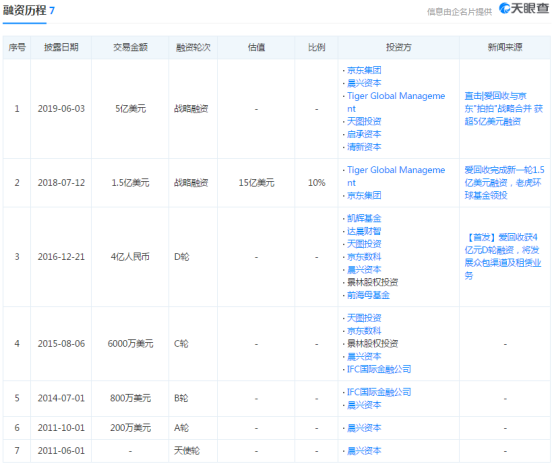The height and width of the screenshot is (469, 554).
Task: Click the 披露日期 column header
Action: [x=61, y=47]
